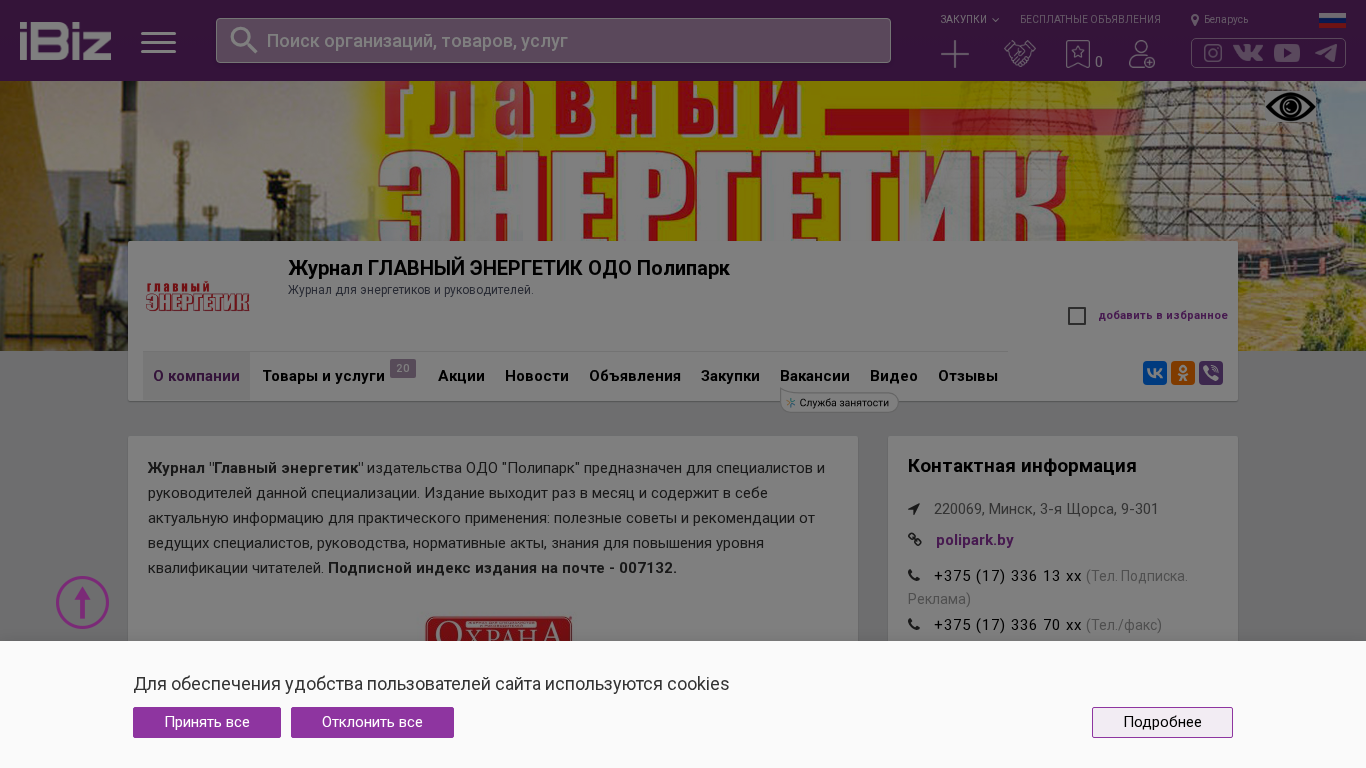Click the user registration icon

tap(1142, 54)
